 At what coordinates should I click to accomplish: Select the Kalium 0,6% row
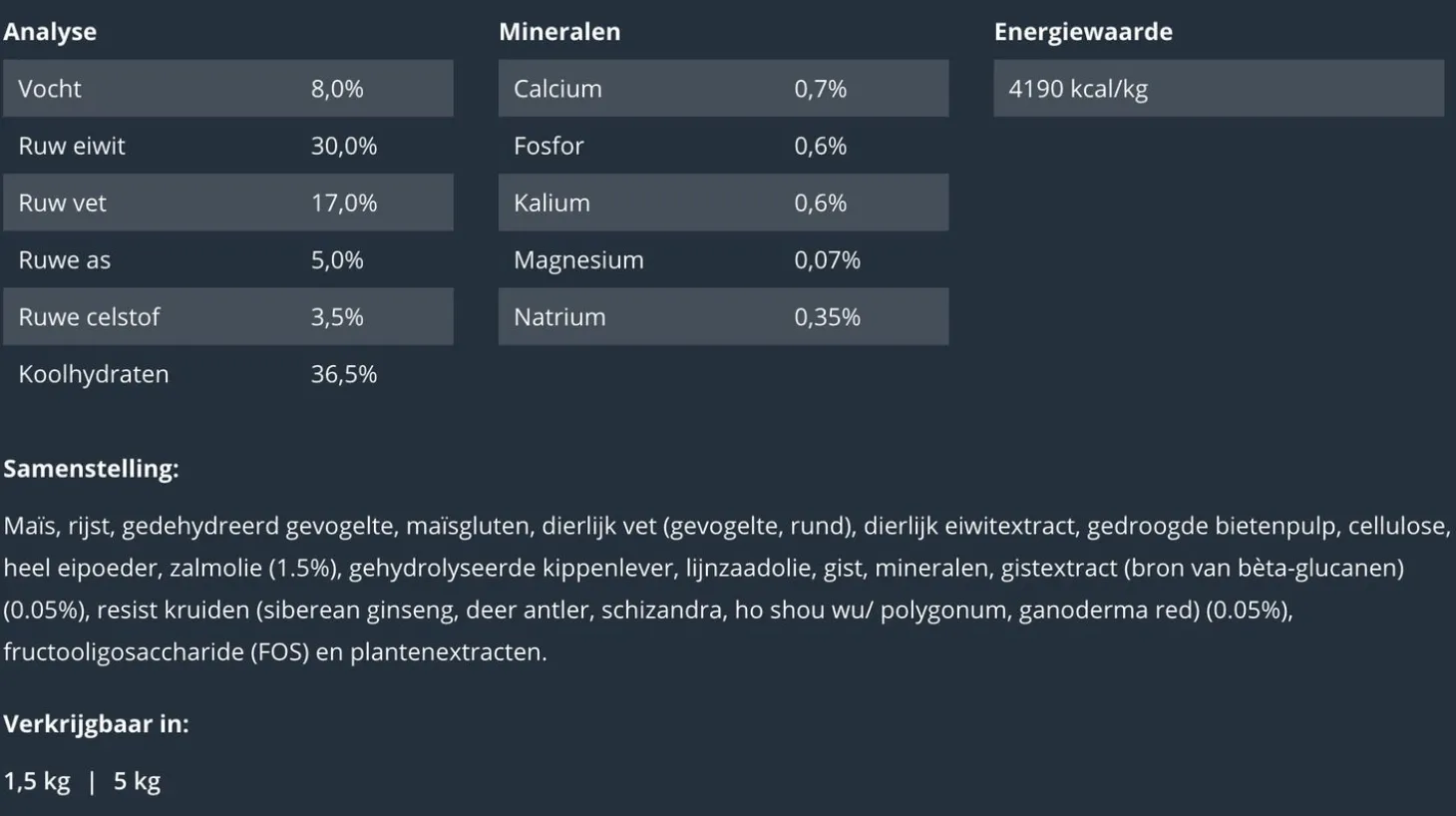coord(723,203)
